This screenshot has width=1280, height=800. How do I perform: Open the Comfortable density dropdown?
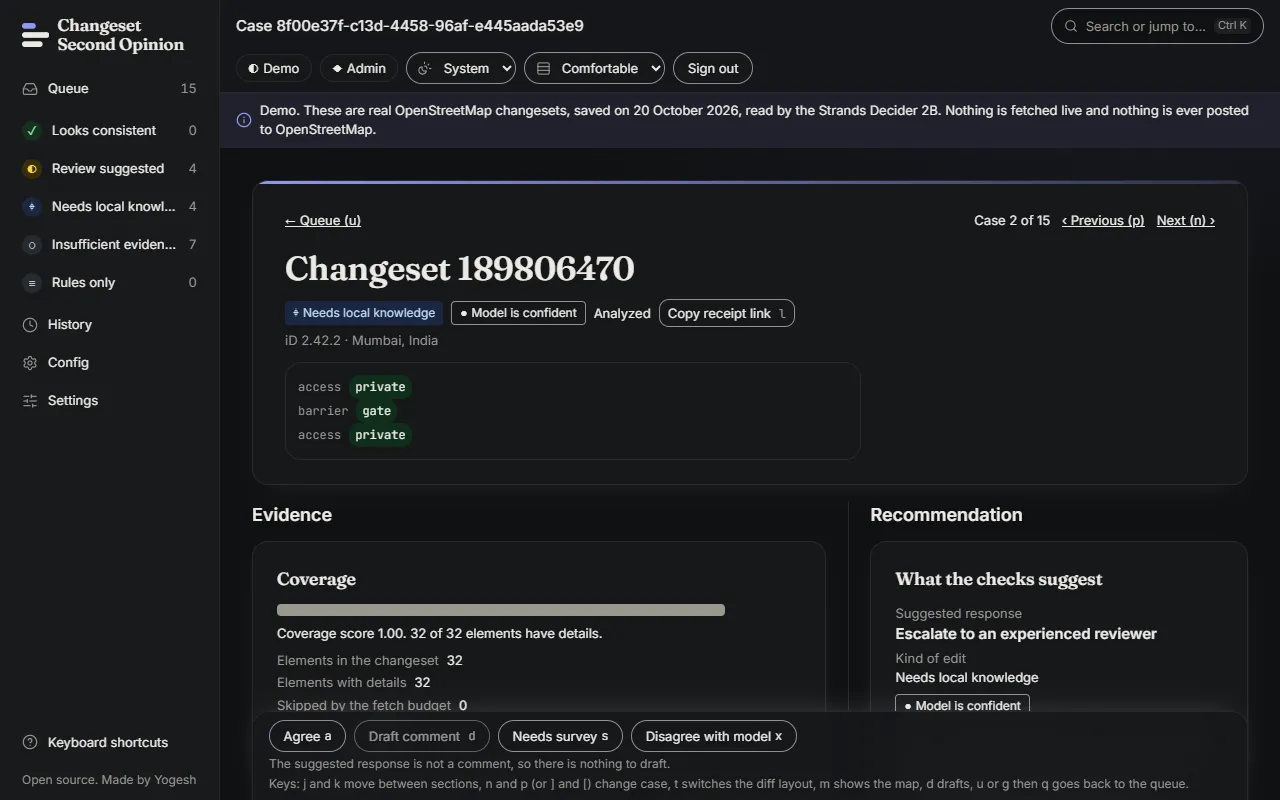coord(594,68)
